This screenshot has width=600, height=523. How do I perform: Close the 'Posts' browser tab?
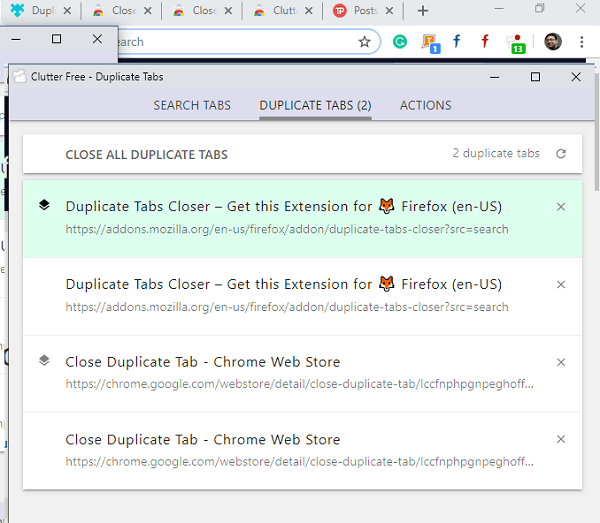coord(389,11)
